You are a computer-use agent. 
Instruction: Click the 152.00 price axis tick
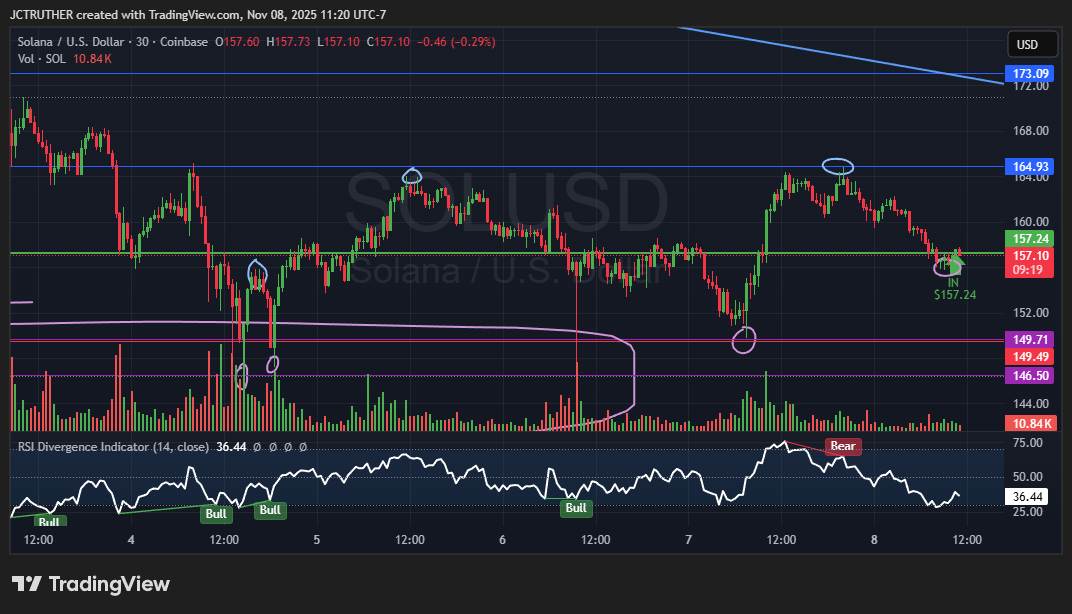point(1030,312)
